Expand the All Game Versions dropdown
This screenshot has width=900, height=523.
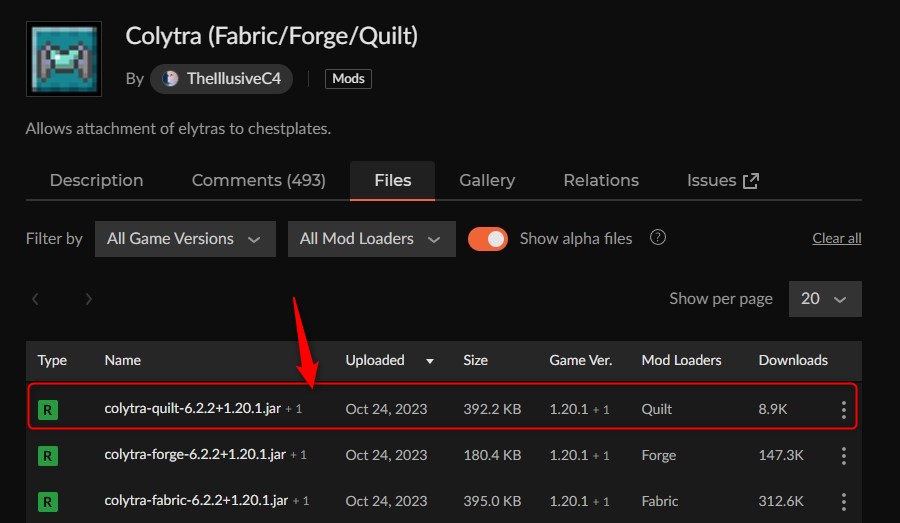[185, 239]
